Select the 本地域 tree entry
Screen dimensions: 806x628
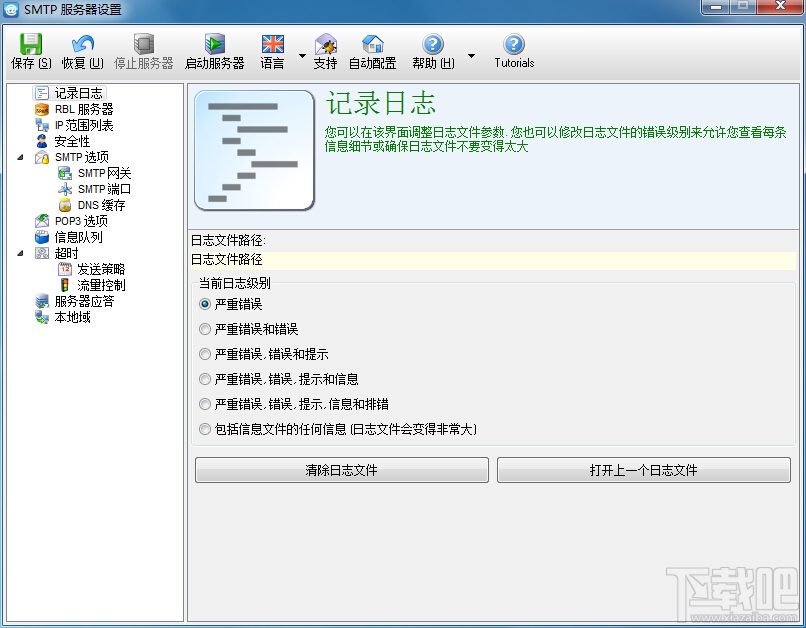(x=72, y=317)
